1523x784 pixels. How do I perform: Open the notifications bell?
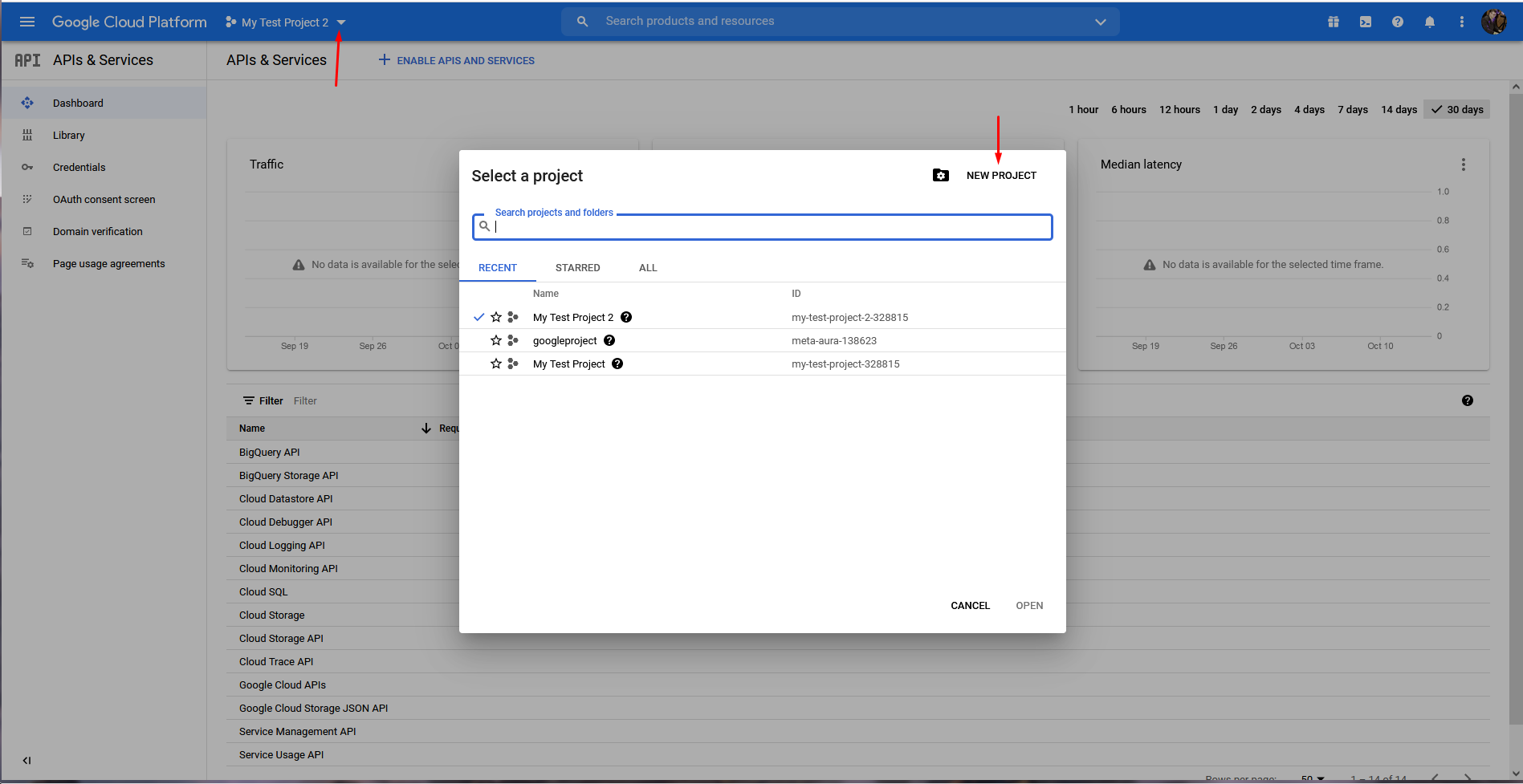point(1429,22)
